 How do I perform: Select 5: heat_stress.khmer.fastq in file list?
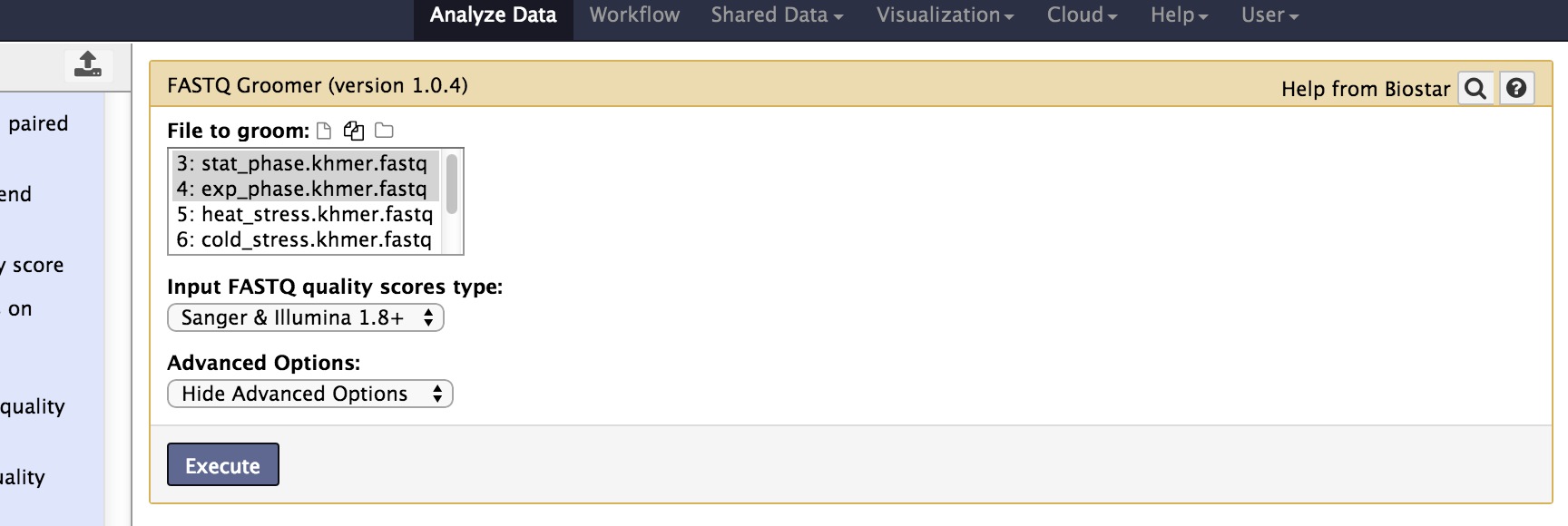[x=304, y=214]
